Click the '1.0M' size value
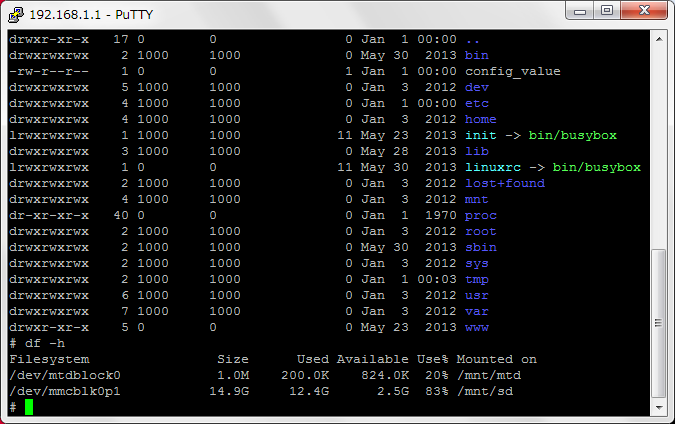The image size is (675, 424). click(233, 375)
